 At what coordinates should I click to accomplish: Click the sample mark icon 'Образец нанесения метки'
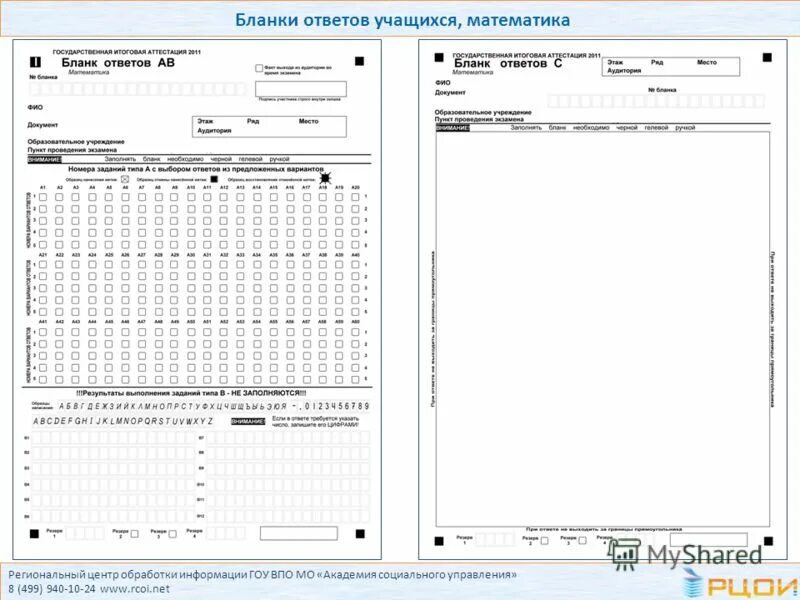(x=123, y=178)
